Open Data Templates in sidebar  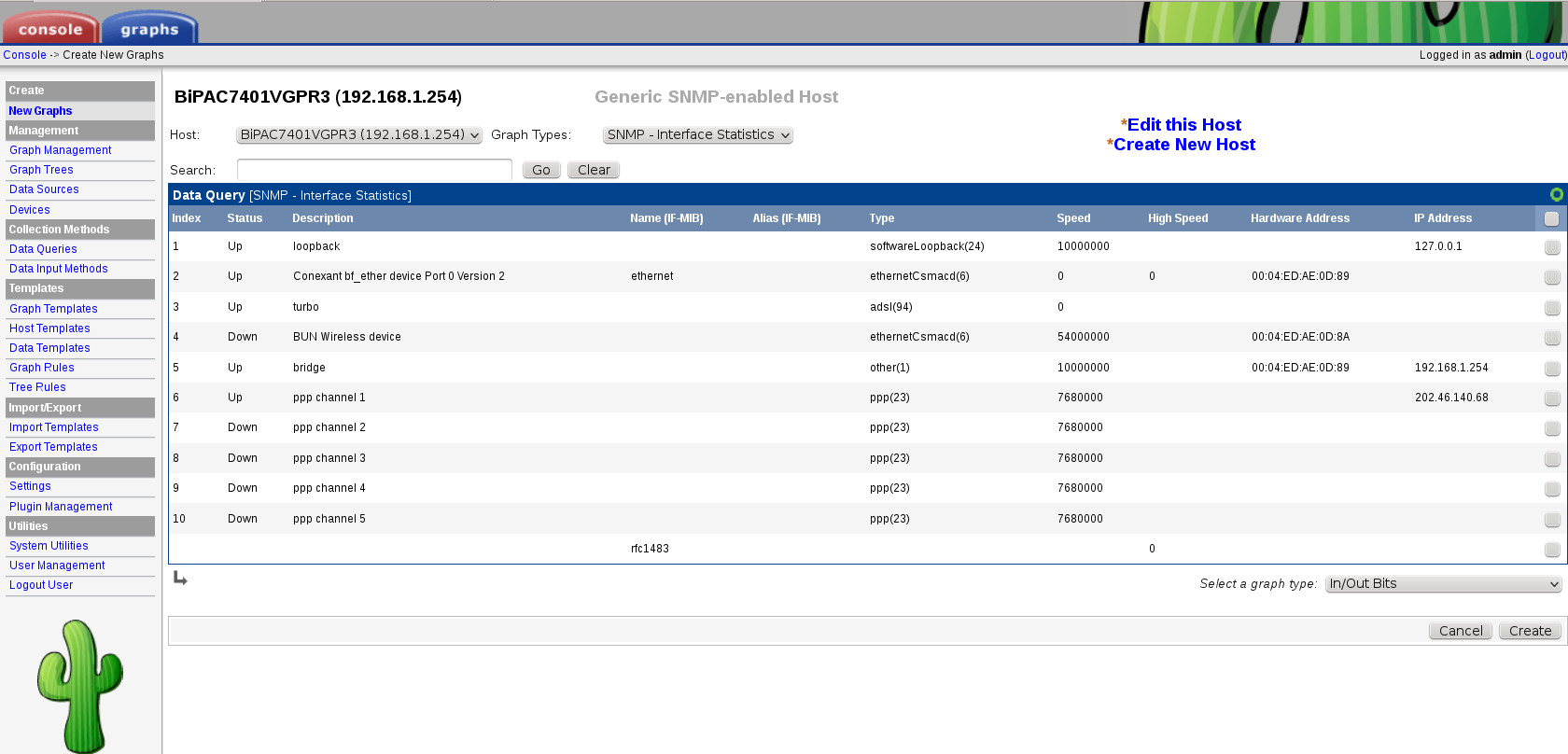pyautogui.click(x=49, y=348)
